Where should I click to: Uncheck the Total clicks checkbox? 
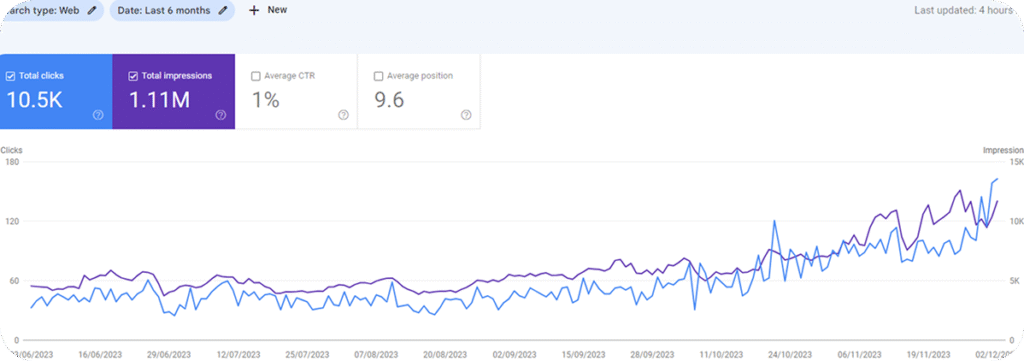[x=10, y=76]
